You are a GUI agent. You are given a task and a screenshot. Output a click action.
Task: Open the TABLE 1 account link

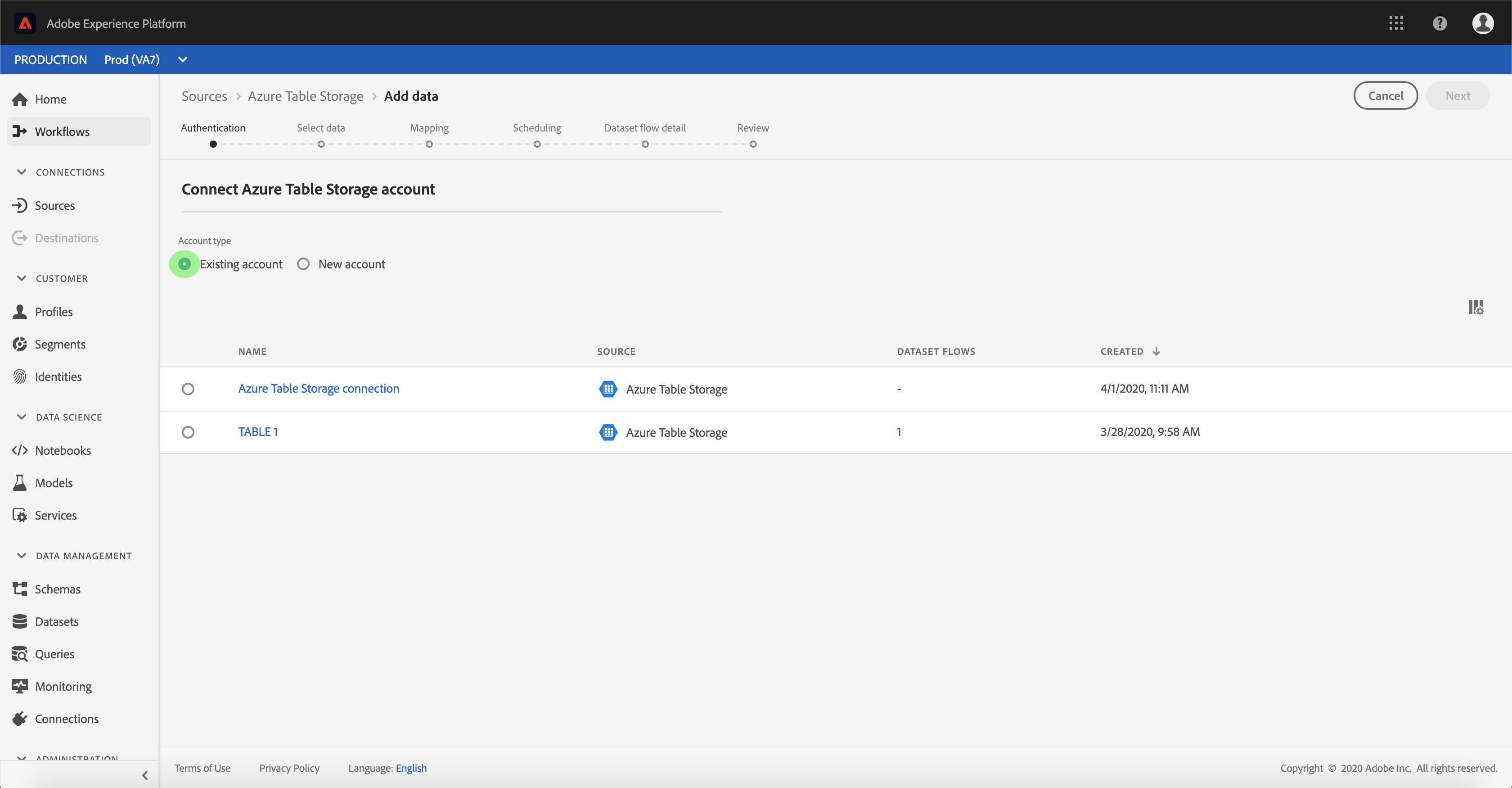(258, 432)
